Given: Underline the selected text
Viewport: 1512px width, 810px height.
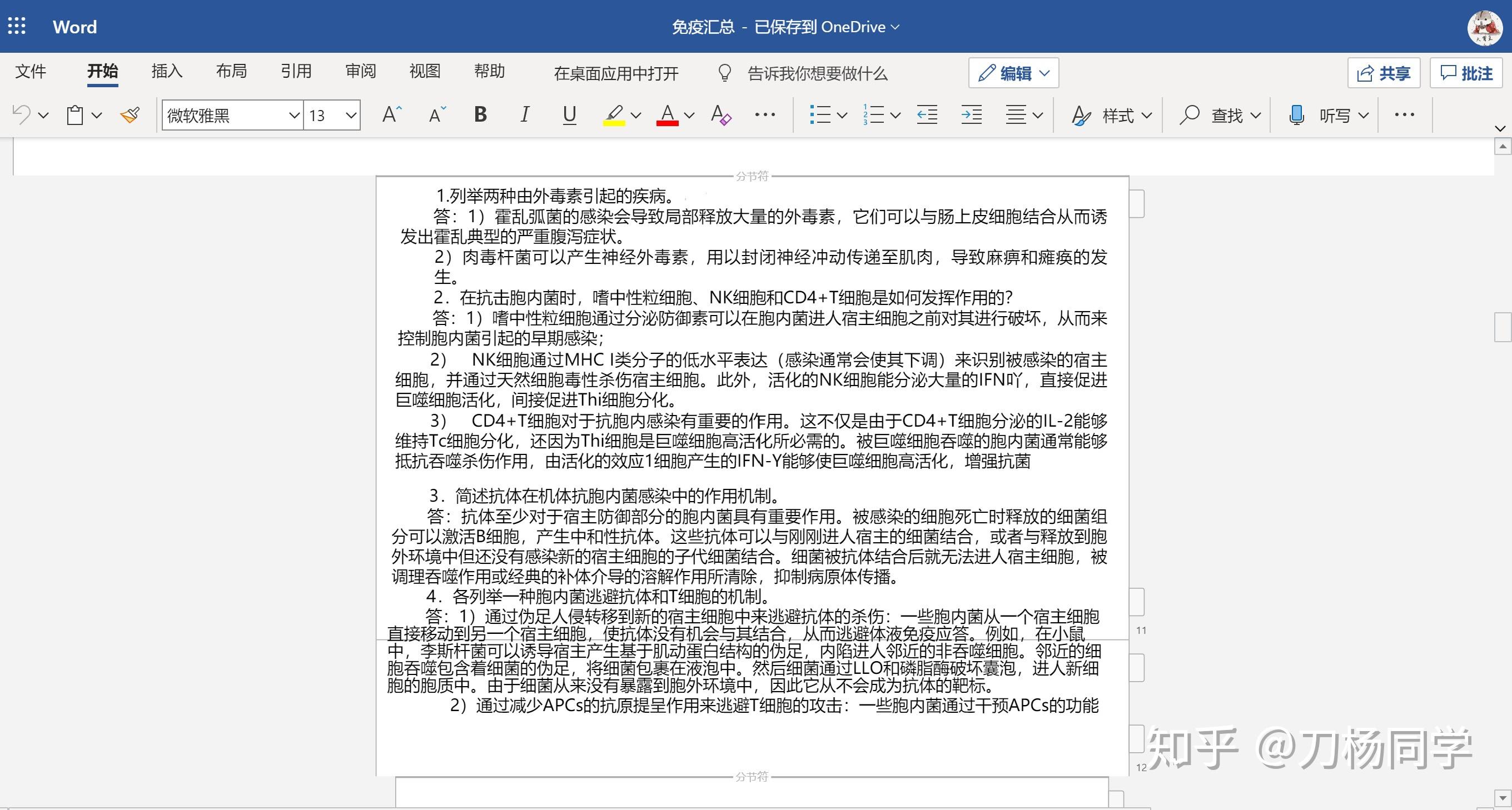Looking at the screenshot, I should click(568, 115).
